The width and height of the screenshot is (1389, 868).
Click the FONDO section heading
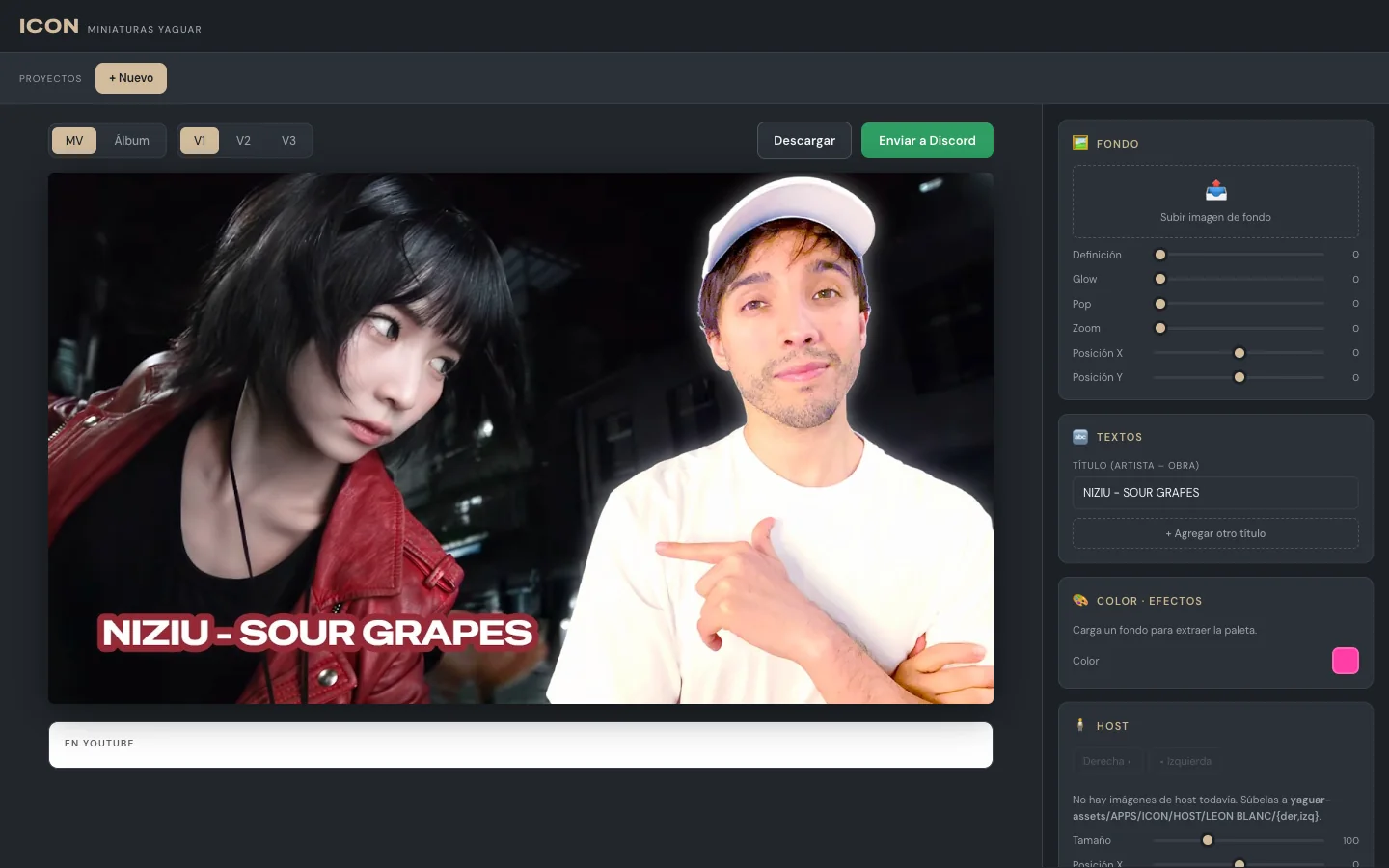1117,144
